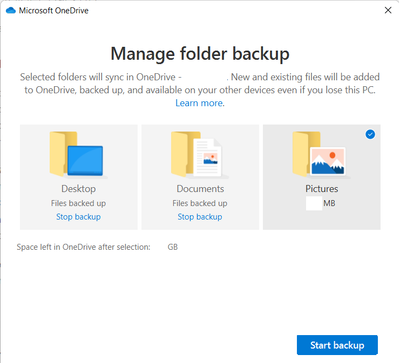The width and height of the screenshot is (400, 363).
Task: Click Files backed up status under Desktop
Action: point(78,203)
